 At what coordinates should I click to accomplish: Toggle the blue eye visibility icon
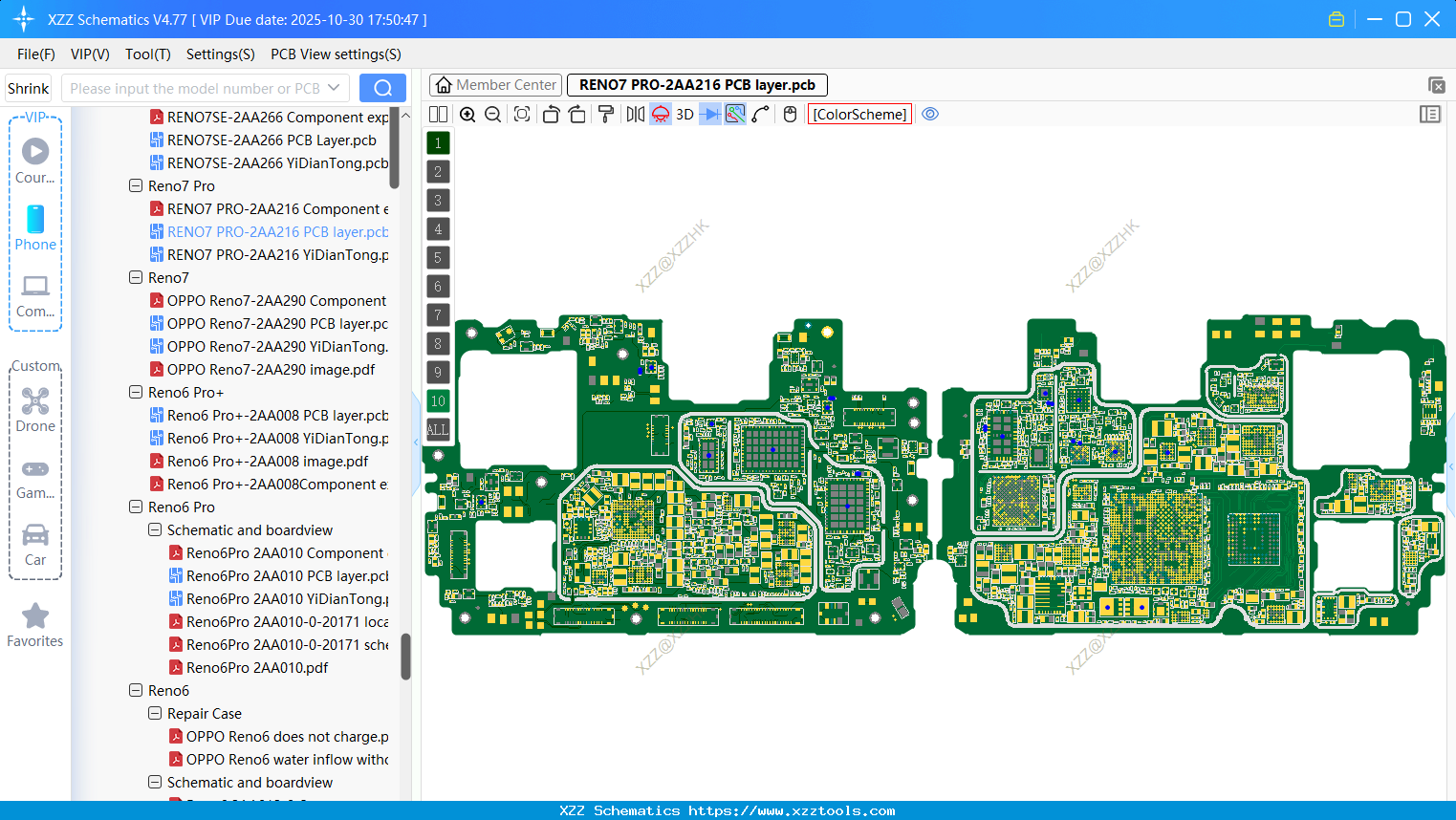coord(930,114)
